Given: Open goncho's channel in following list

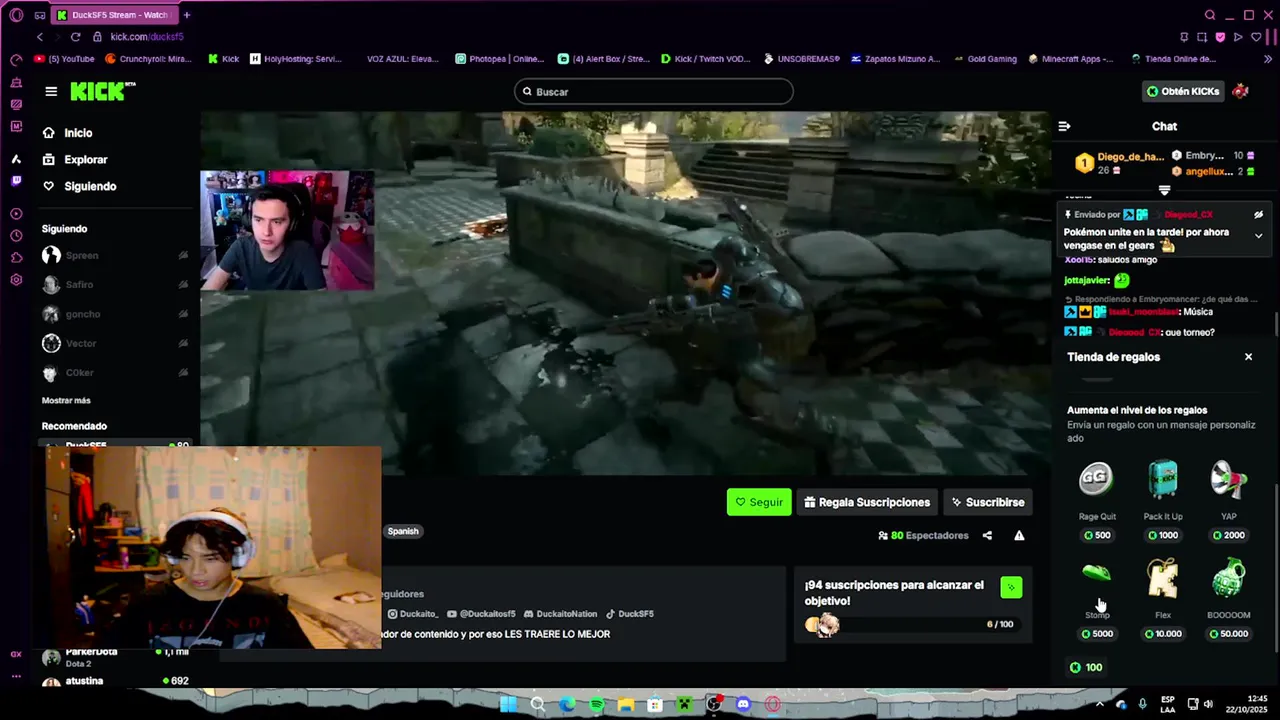Looking at the screenshot, I should [x=115, y=314].
